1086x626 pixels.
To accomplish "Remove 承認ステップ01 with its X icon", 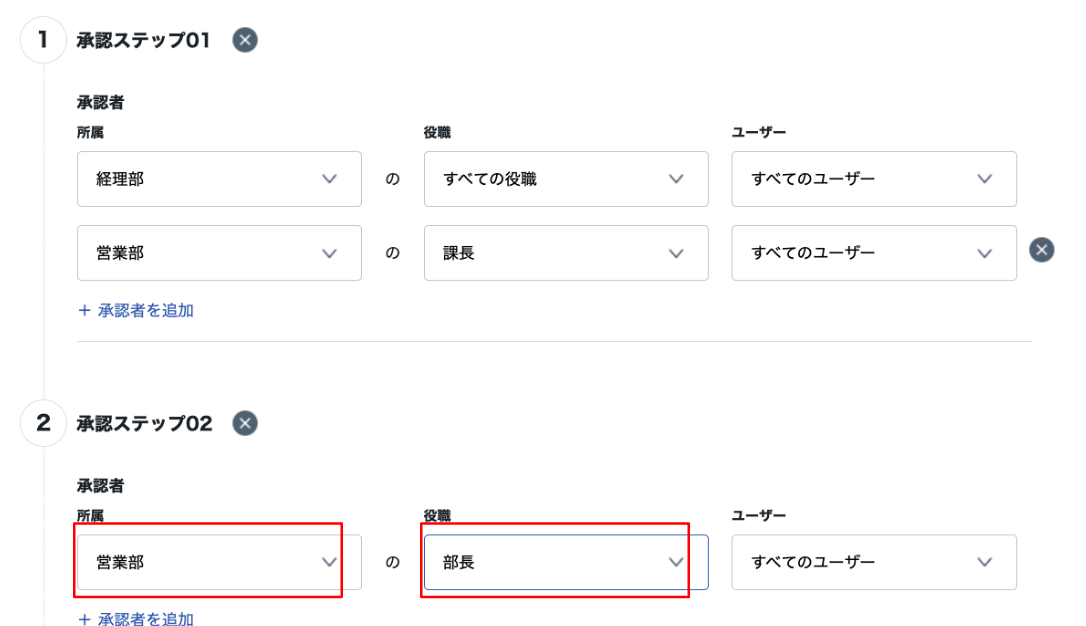I will [244, 40].
